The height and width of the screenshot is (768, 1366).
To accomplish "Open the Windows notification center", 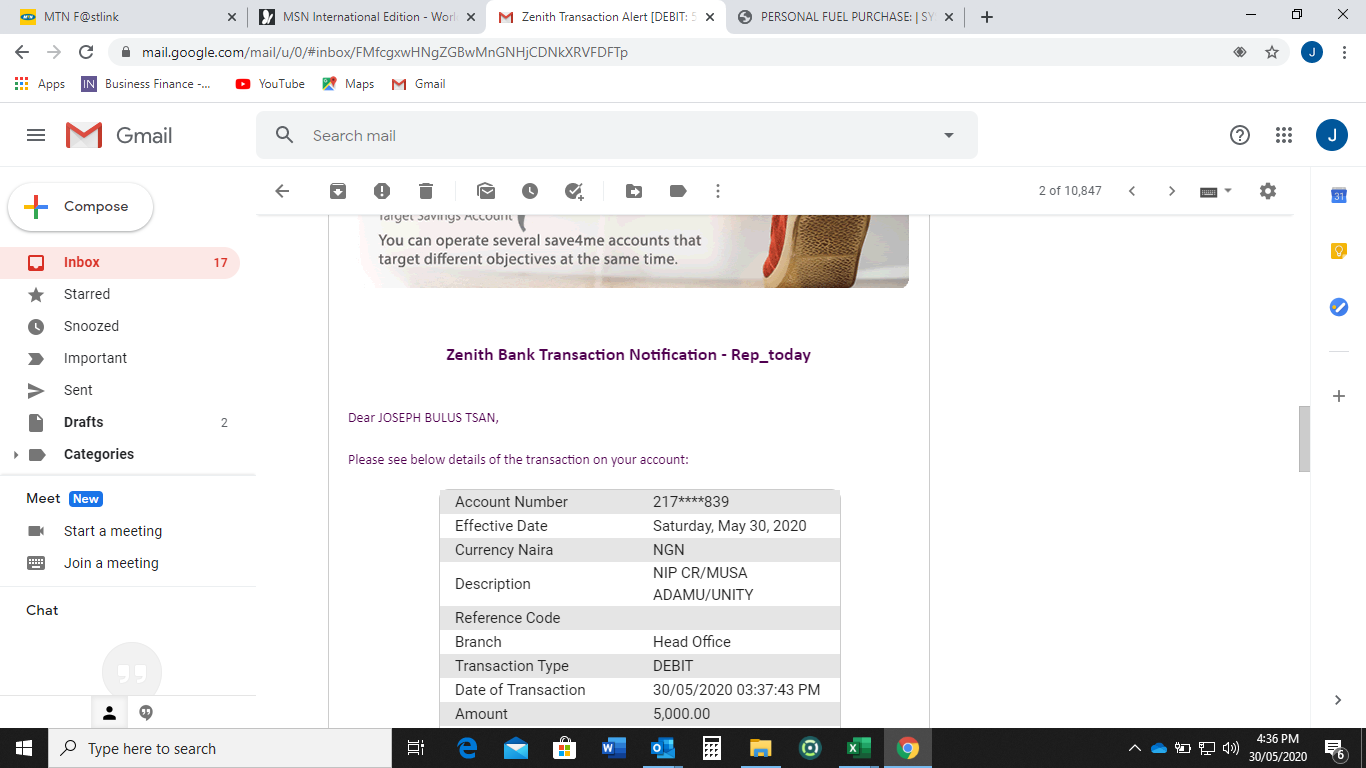I will click(1334, 748).
